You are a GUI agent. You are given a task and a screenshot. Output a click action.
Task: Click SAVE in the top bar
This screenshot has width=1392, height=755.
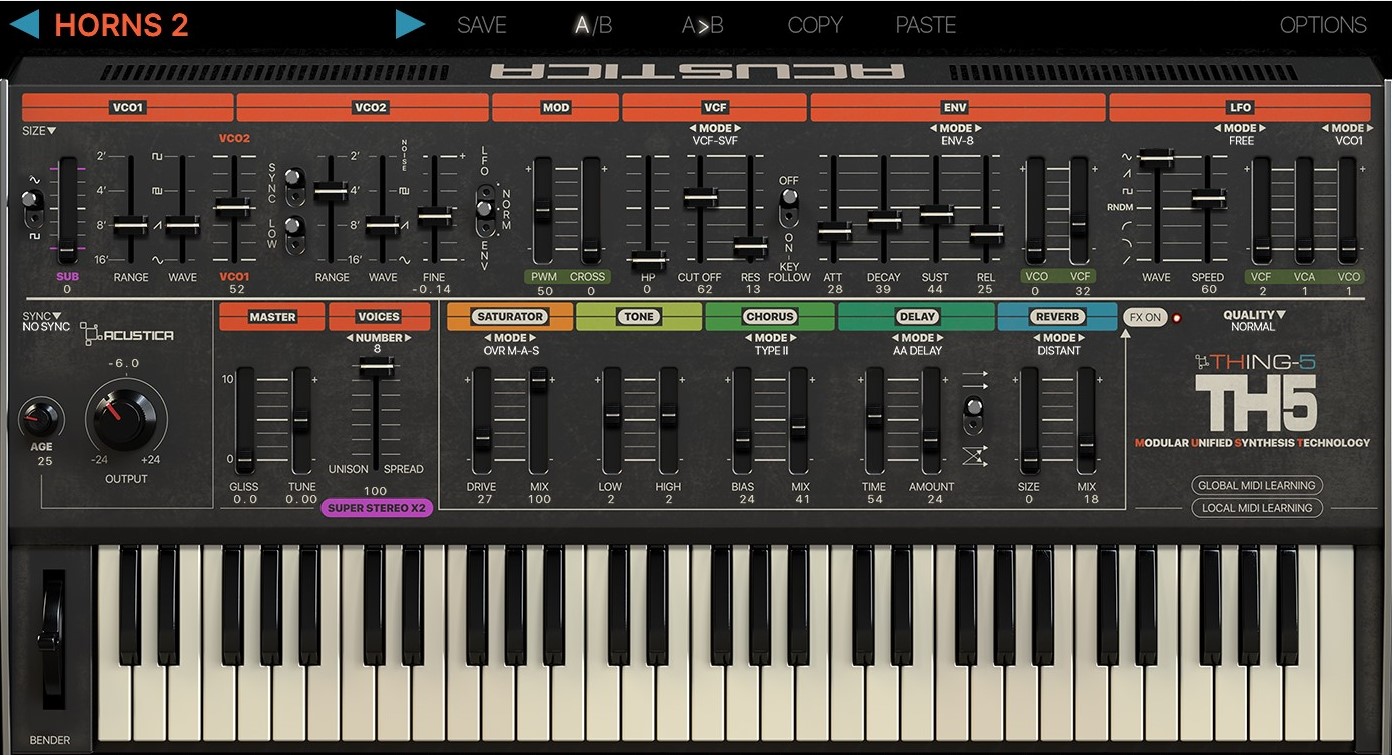pos(482,25)
